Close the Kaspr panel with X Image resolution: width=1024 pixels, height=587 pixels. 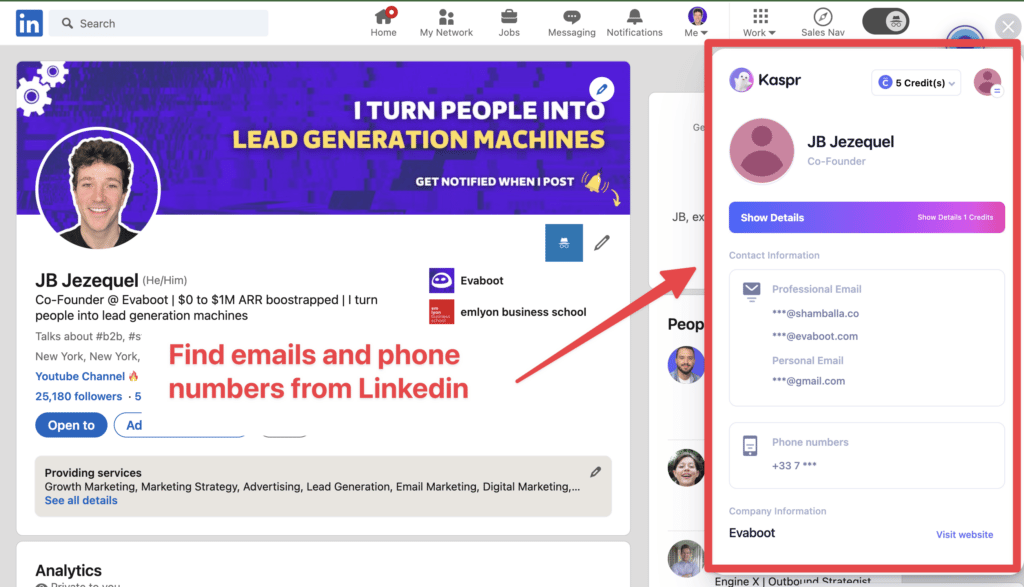point(1008,27)
